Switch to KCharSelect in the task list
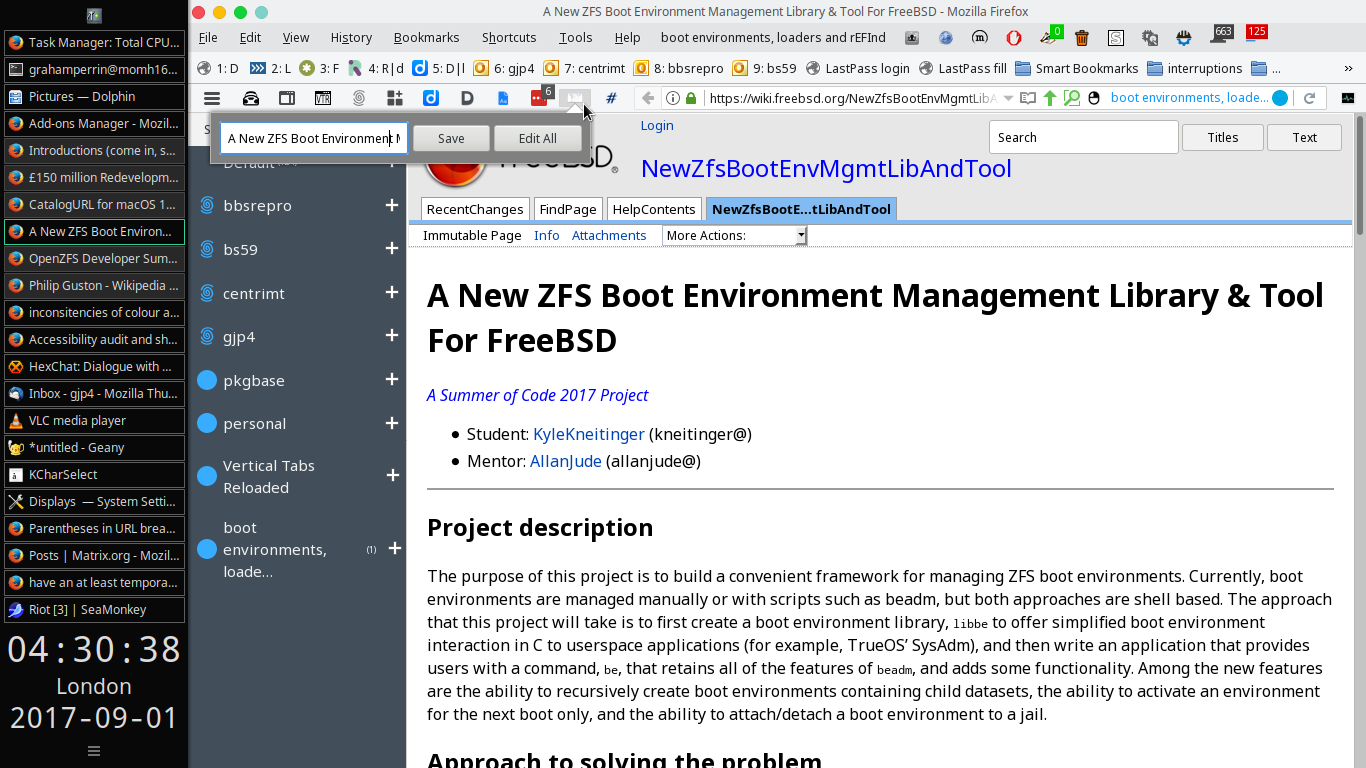Image resolution: width=1366 pixels, height=768 pixels. pos(94,475)
